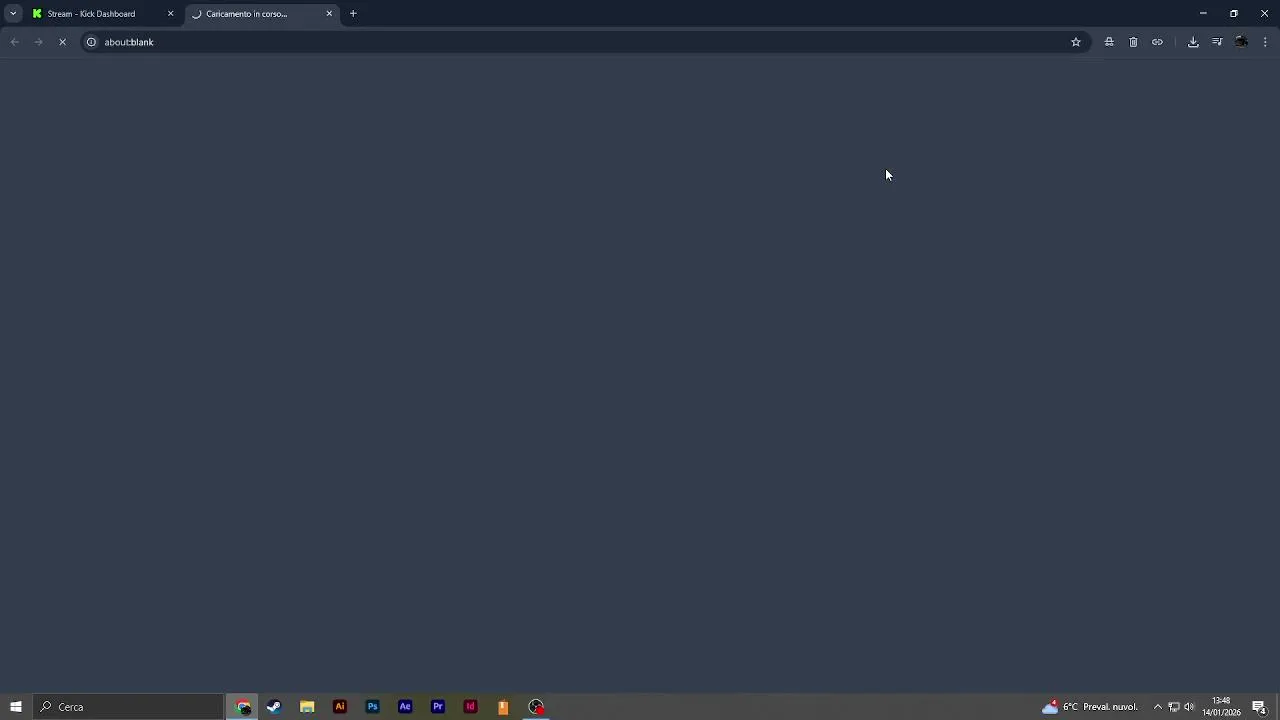Open the weather widget showing 6°C

coord(1090,707)
